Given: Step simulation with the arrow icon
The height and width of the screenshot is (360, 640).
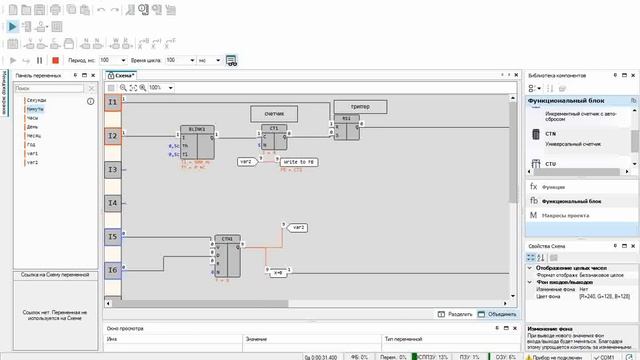Looking at the screenshot, I should point(26,60).
